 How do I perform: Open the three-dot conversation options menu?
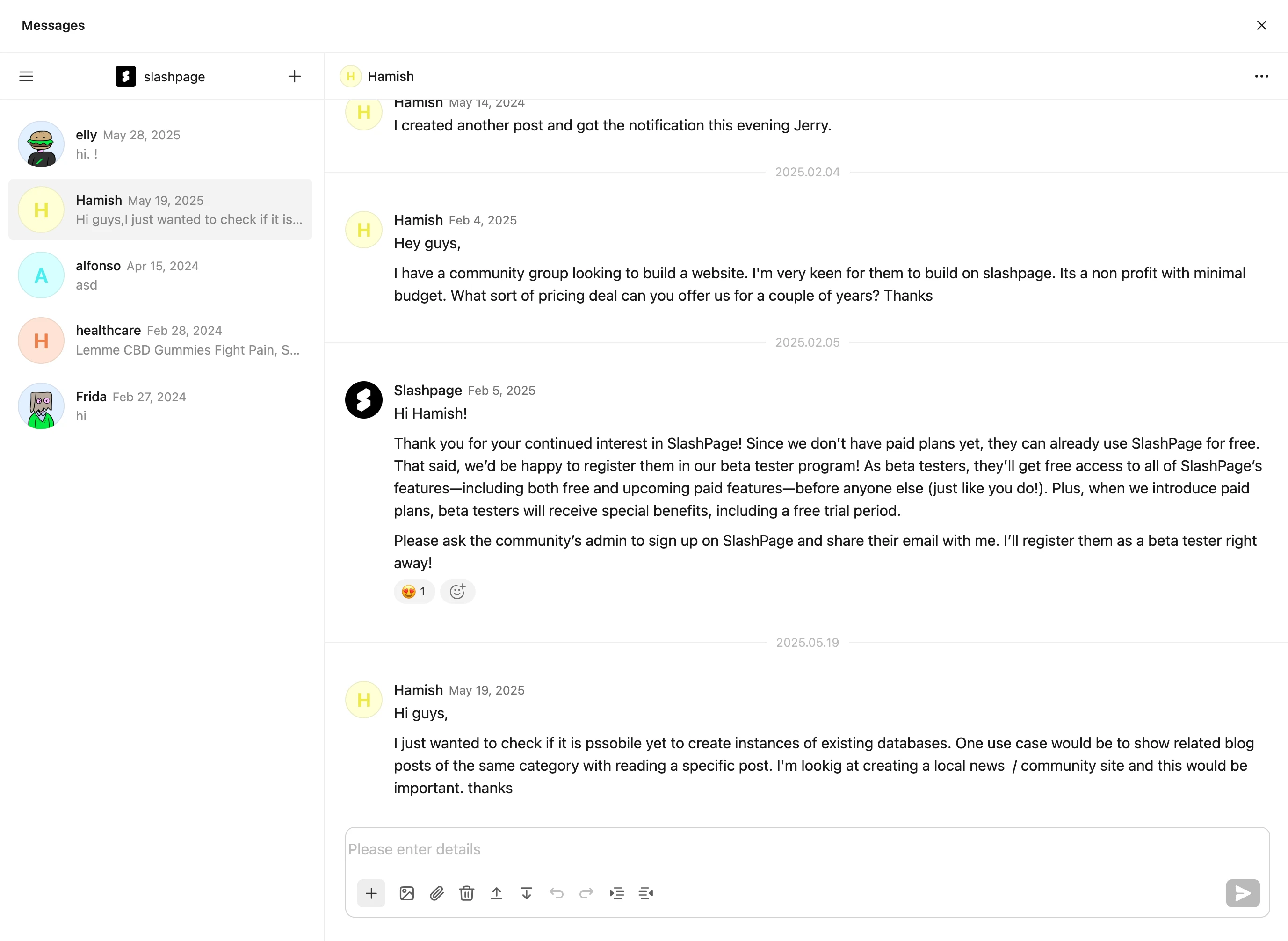[1261, 76]
